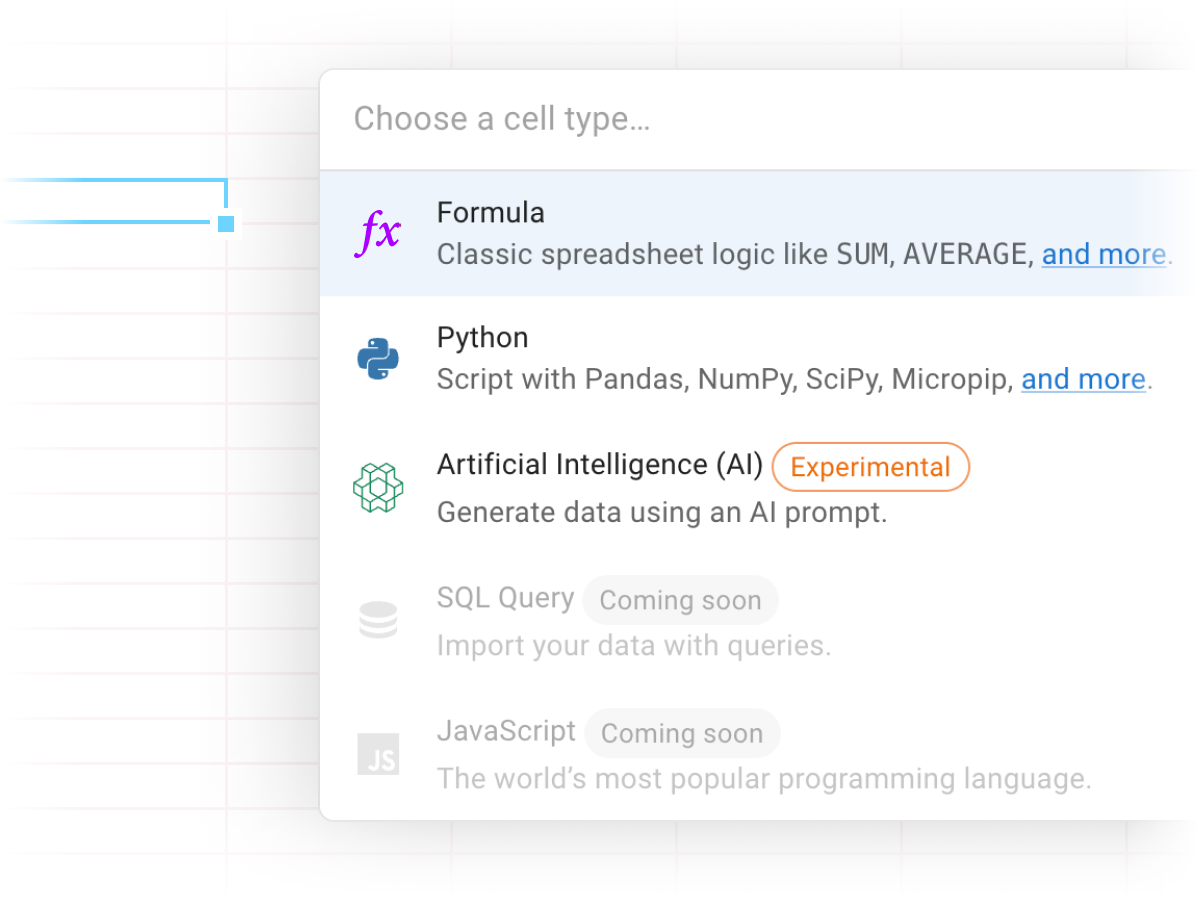
Task: Open the 'and more' link under Python
Action: pos(1083,379)
